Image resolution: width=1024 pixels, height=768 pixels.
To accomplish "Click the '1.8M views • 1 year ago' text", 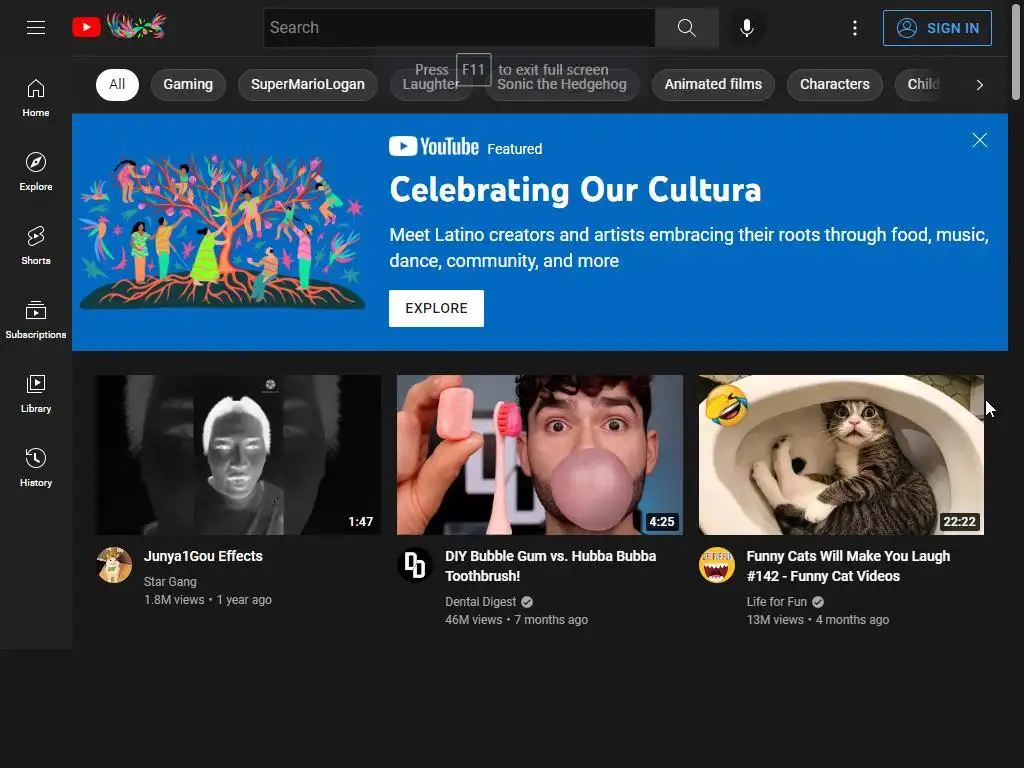I will pos(208,600).
